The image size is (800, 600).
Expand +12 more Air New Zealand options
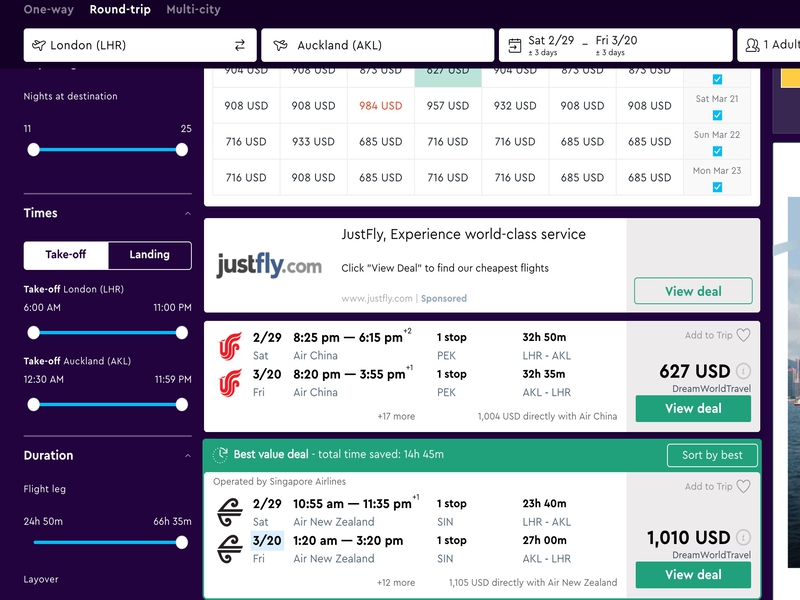click(x=396, y=583)
